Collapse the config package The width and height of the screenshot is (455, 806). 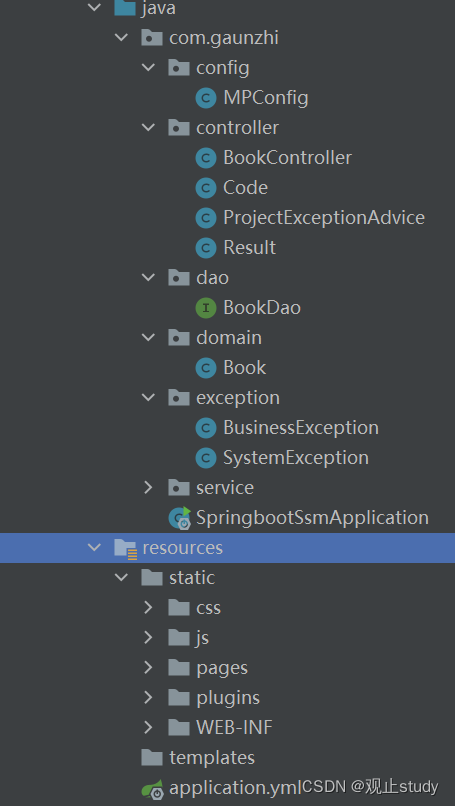click(x=149, y=68)
